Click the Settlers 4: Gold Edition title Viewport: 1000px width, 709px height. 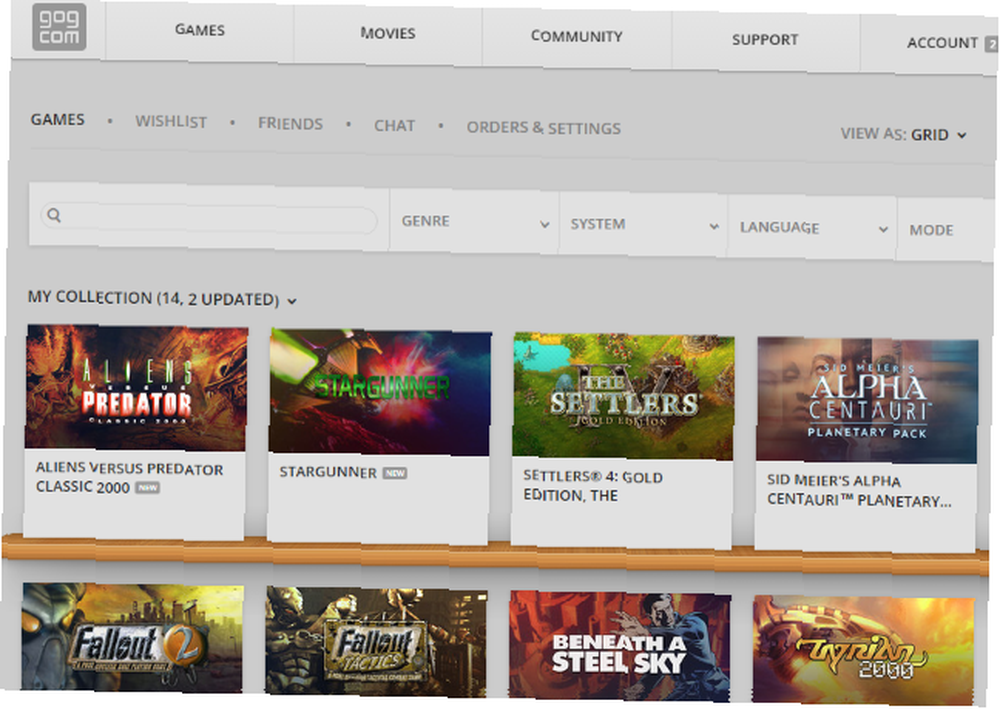(x=592, y=486)
